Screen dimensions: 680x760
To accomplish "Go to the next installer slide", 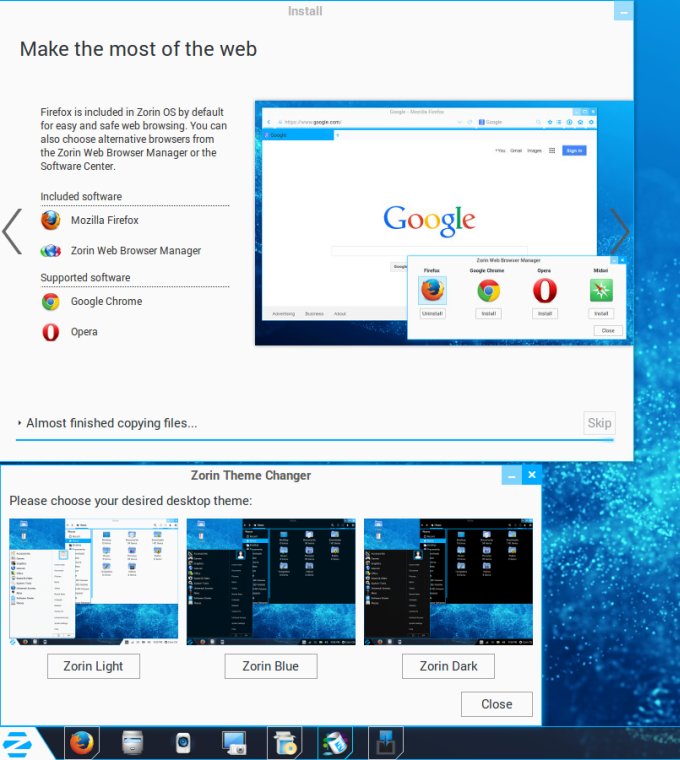I will (x=619, y=231).
